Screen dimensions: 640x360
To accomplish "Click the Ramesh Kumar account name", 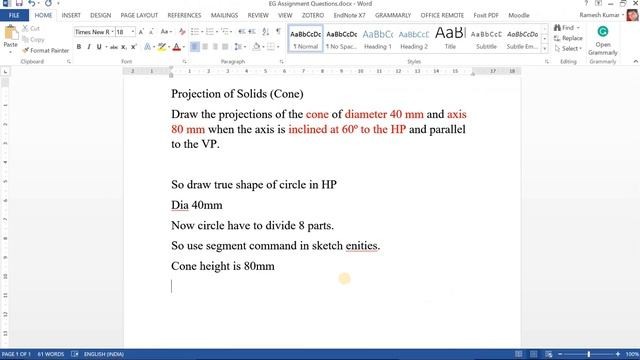I will (x=599, y=15).
